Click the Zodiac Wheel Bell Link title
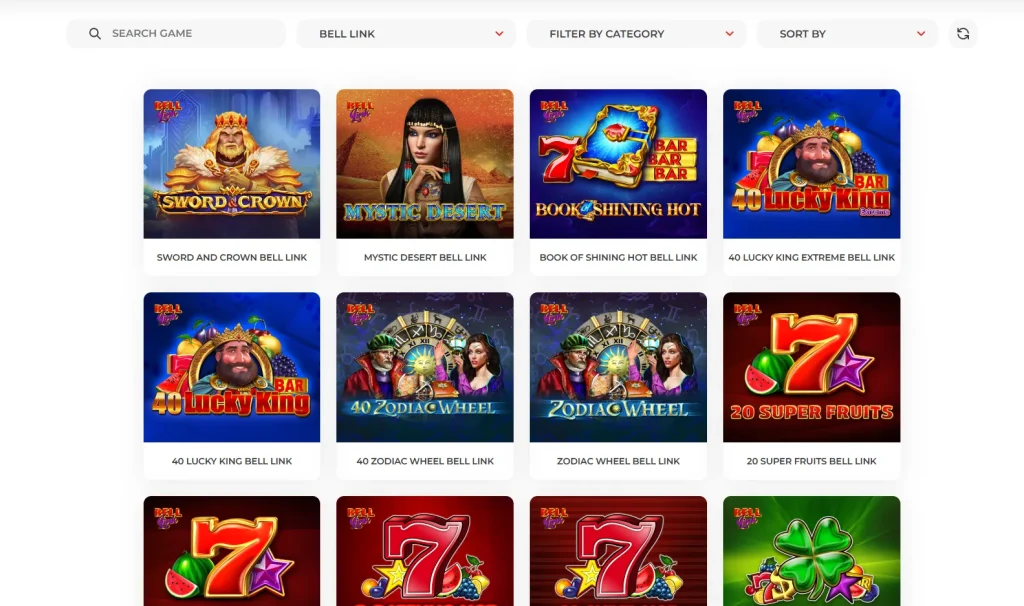Screen dimensions: 1024x606 tap(618, 461)
